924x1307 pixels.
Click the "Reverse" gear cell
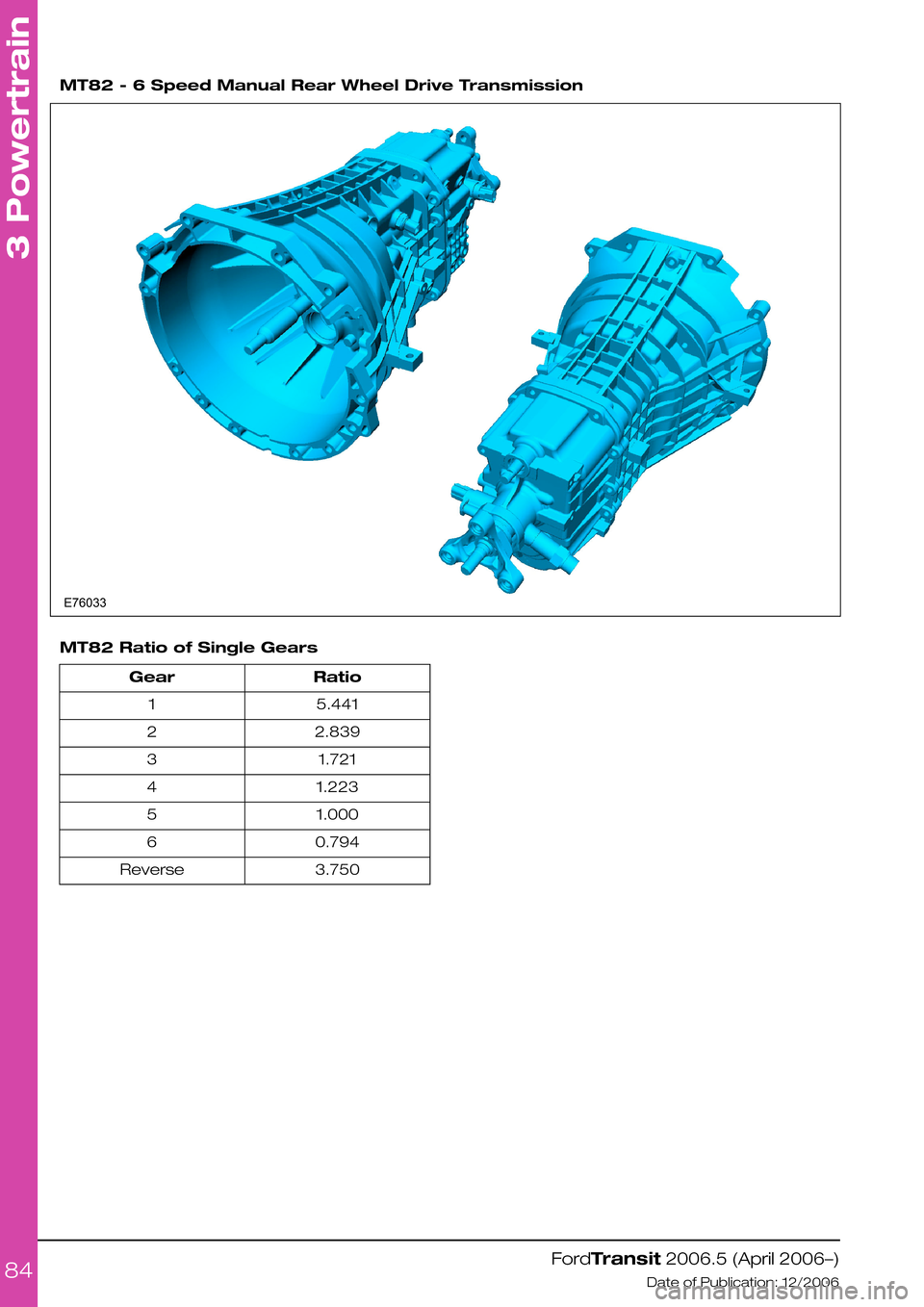(x=152, y=870)
